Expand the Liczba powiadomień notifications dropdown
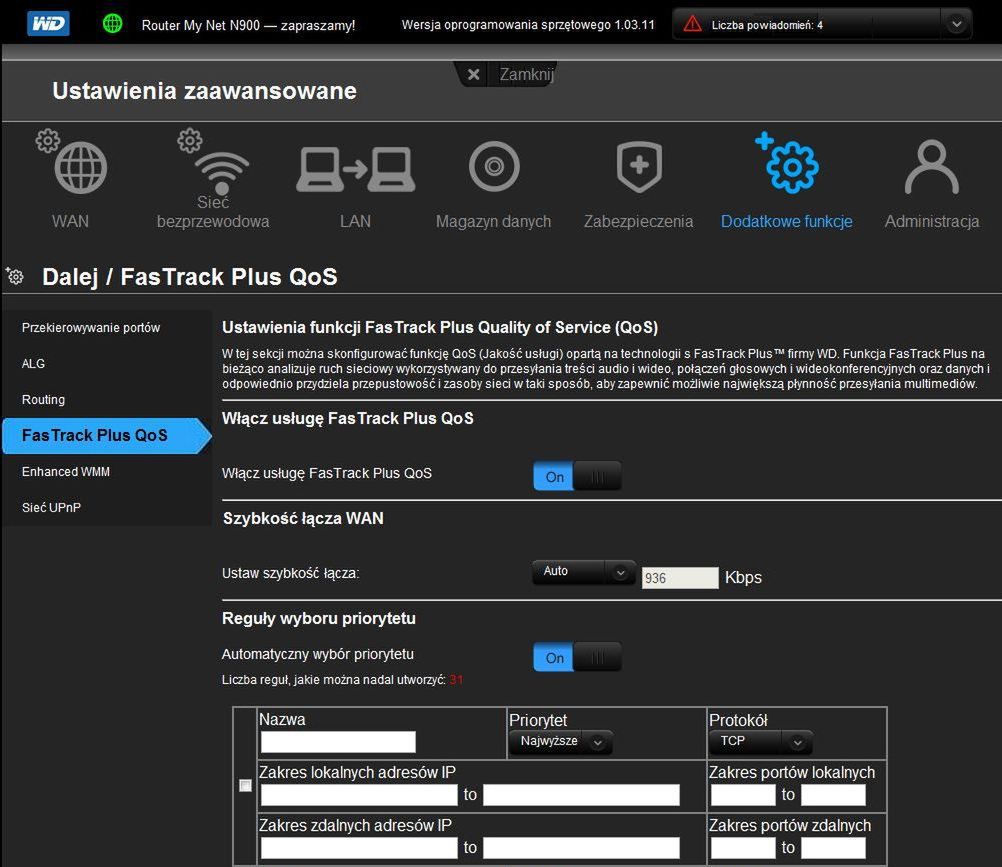Screen dimensions: 1002x867 click(956, 24)
